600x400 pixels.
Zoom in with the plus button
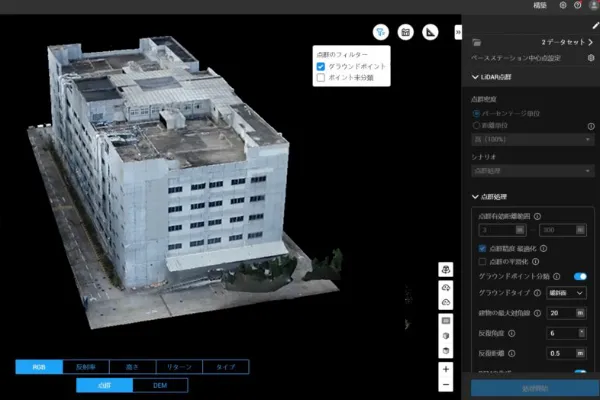(x=445, y=368)
